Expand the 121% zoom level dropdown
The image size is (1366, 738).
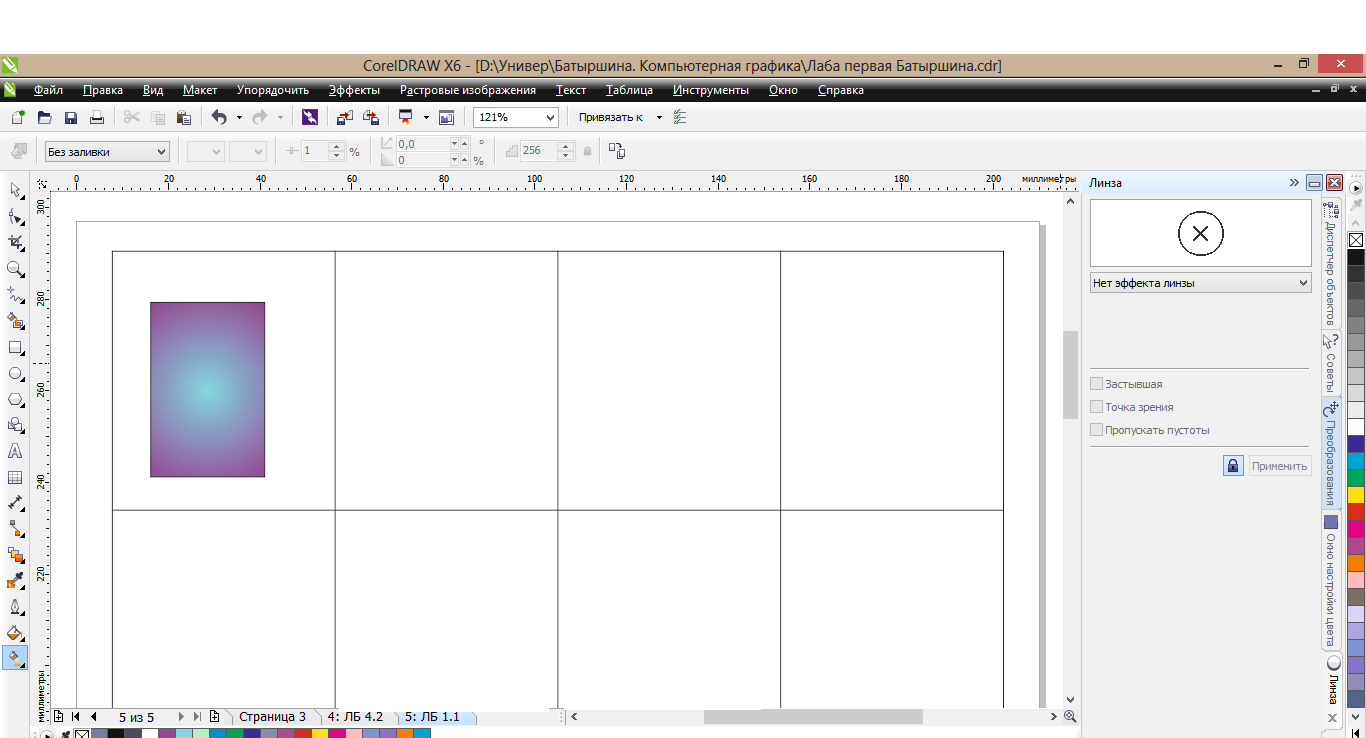point(549,118)
